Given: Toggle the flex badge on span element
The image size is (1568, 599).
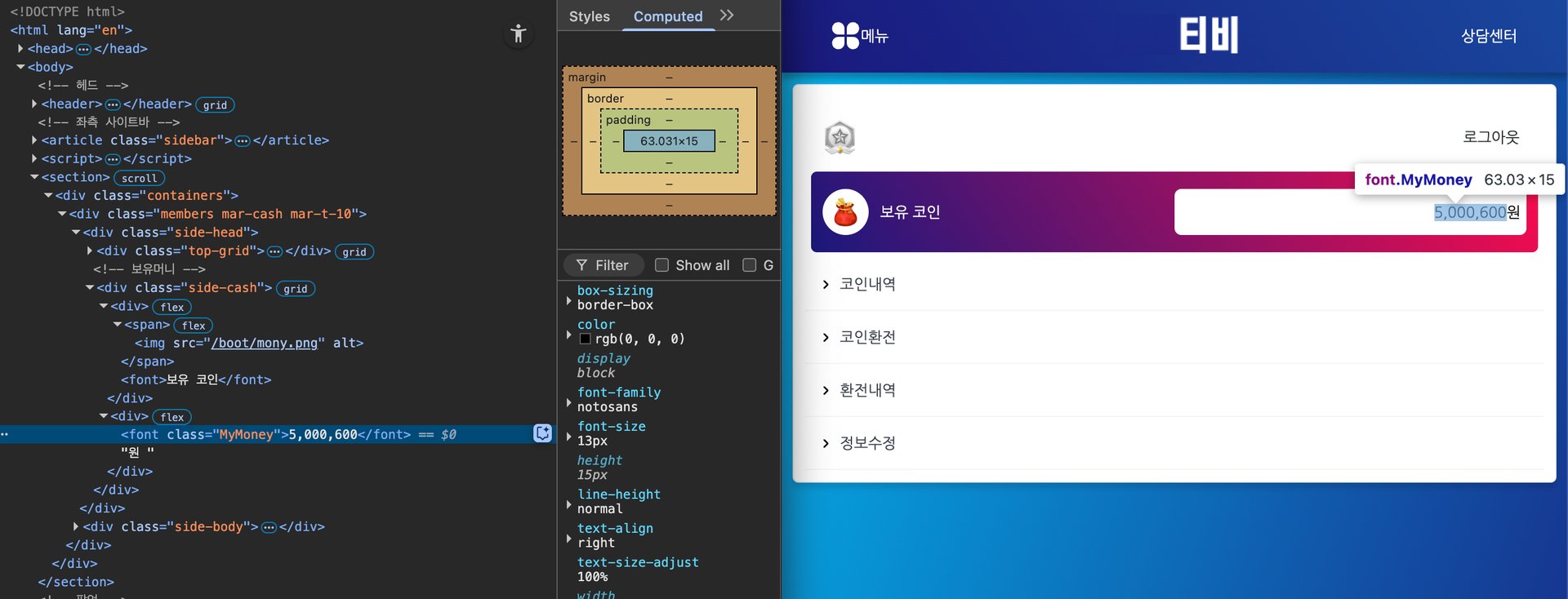Looking at the screenshot, I should pos(194,325).
